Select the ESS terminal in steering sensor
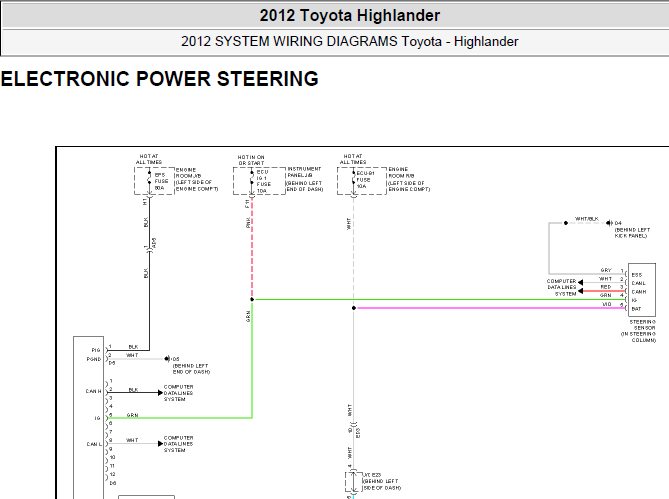This screenshot has height=499, width=669. point(637,275)
